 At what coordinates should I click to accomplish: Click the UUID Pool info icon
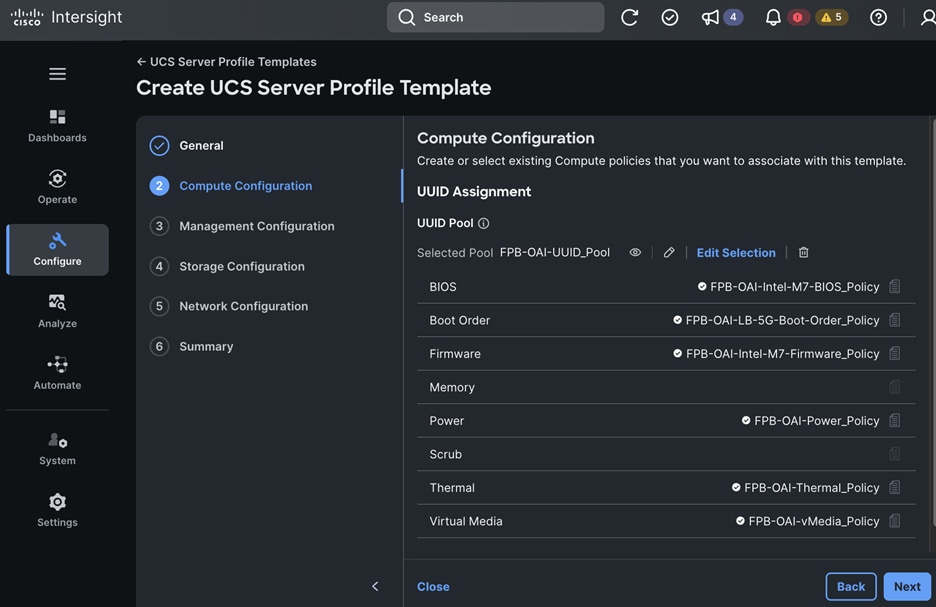click(x=484, y=223)
